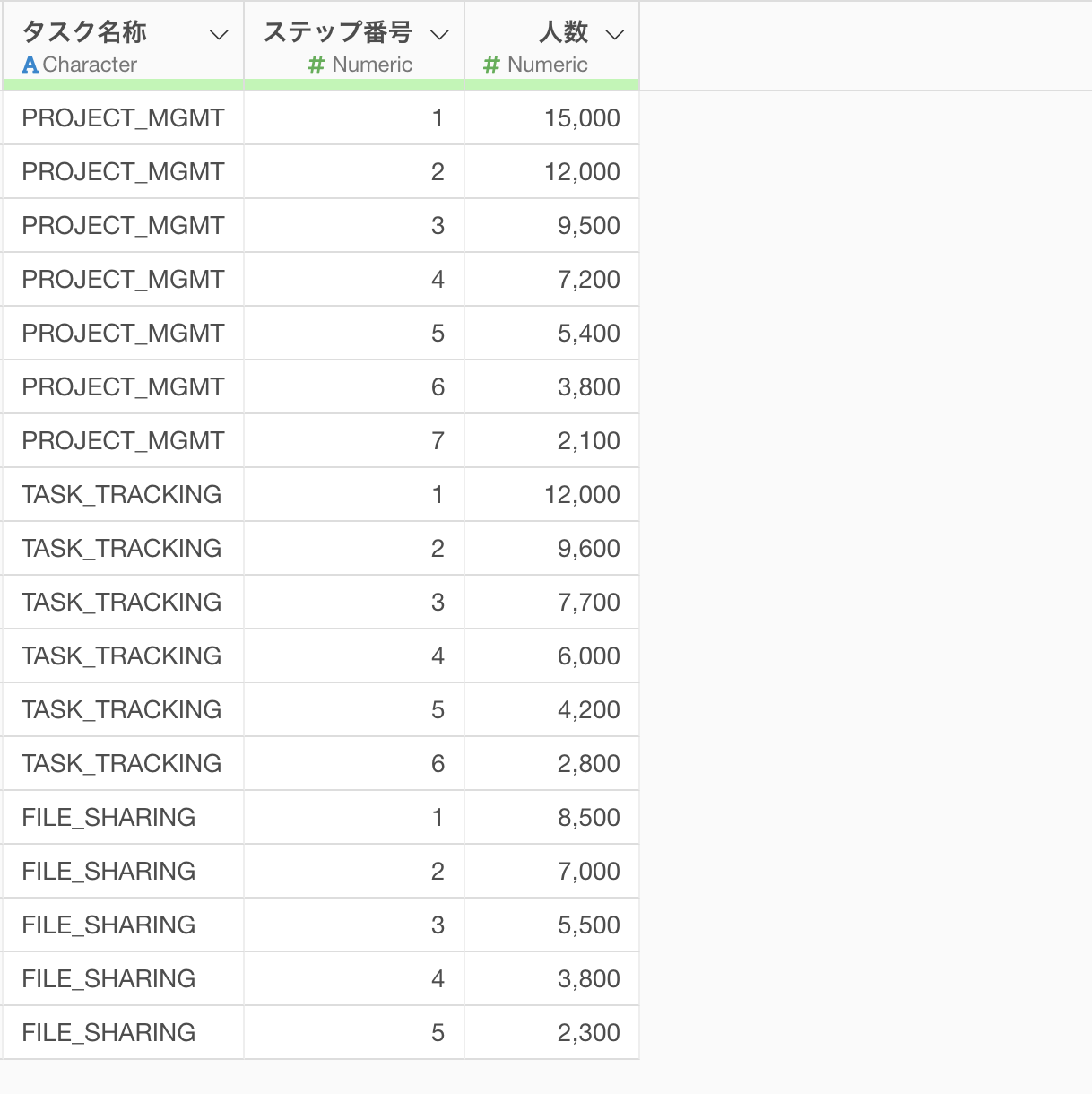Select the PROJECT_MGMT cell with 12,000 people

(123, 171)
